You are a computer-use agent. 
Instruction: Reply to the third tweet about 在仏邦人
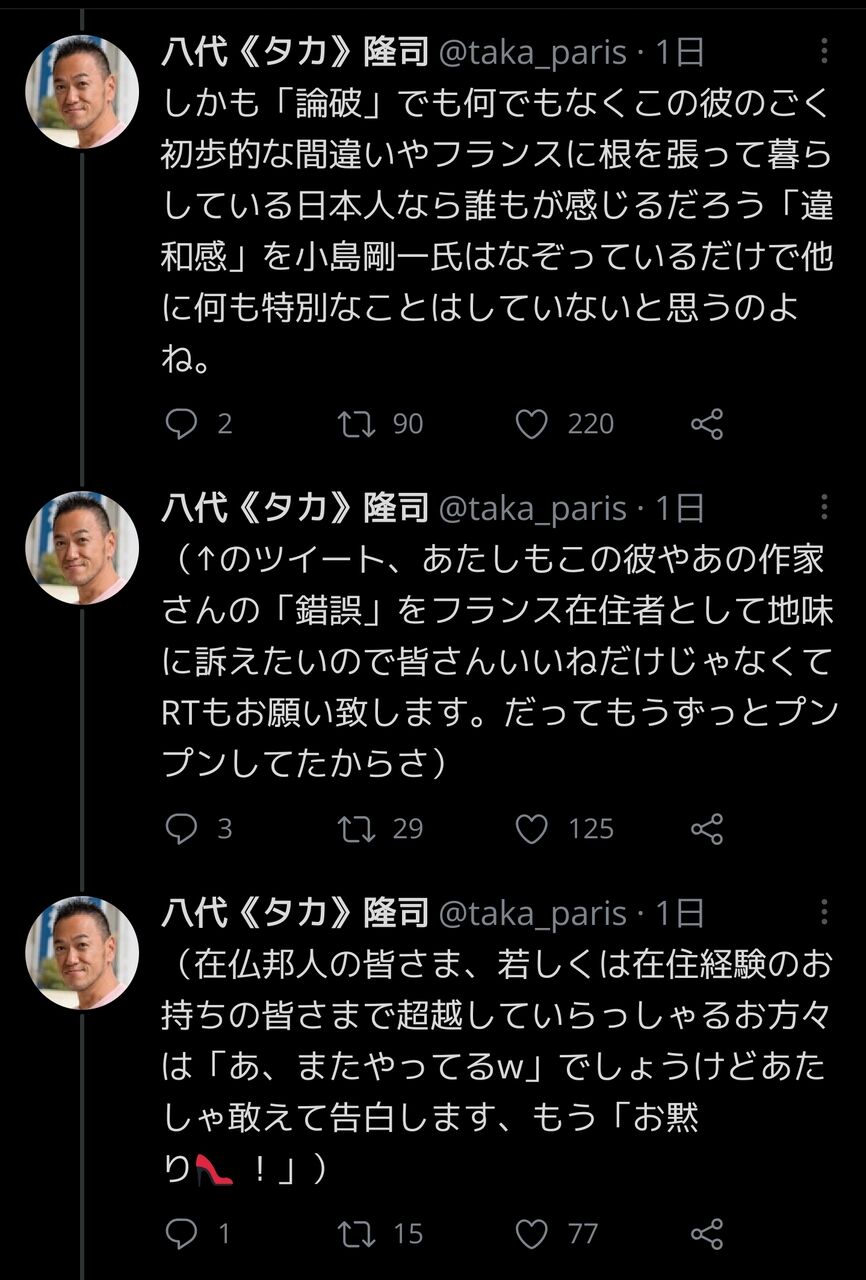(181, 1233)
